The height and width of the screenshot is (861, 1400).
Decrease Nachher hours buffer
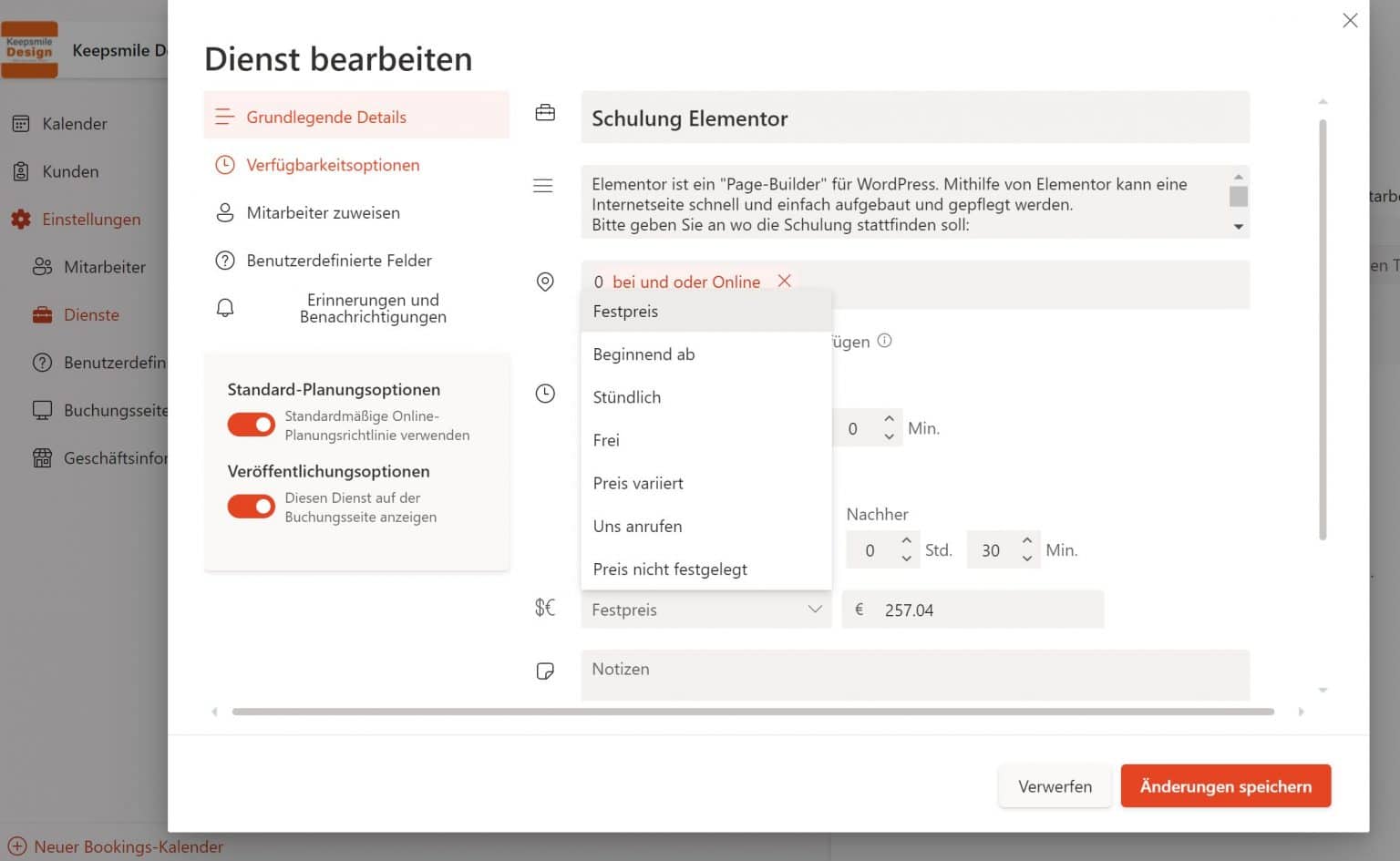[906, 559]
